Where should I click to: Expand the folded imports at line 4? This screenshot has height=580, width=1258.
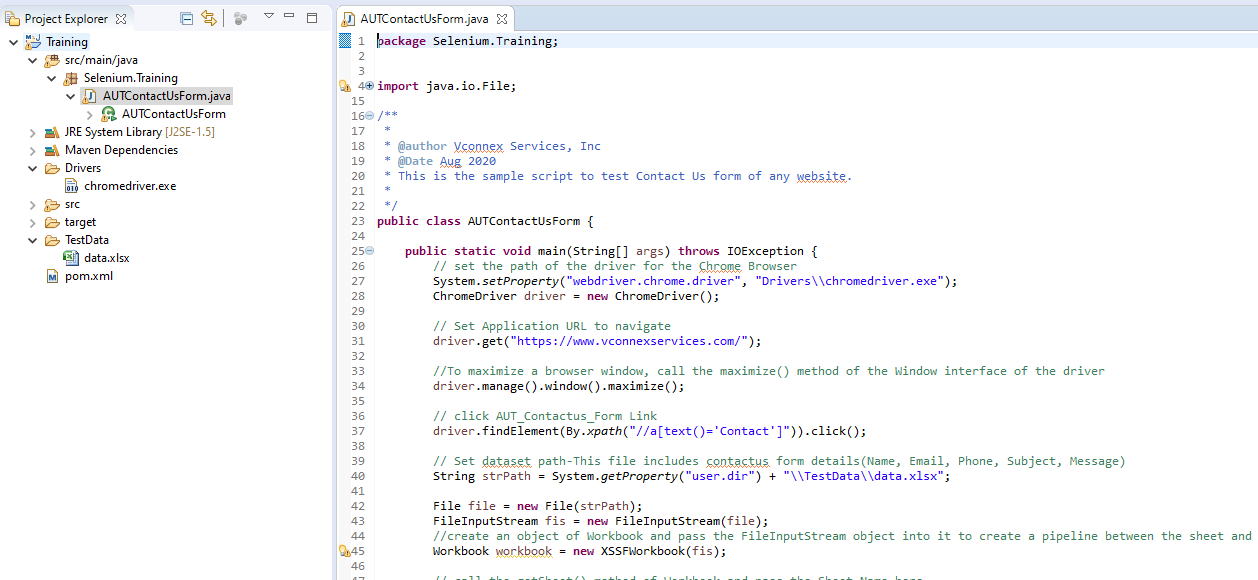[369, 86]
